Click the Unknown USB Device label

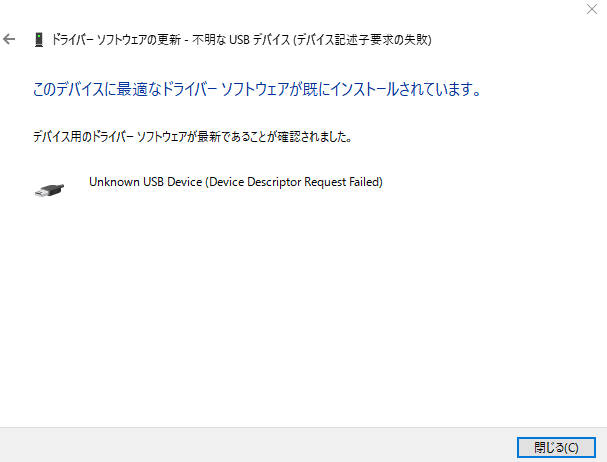point(236,182)
